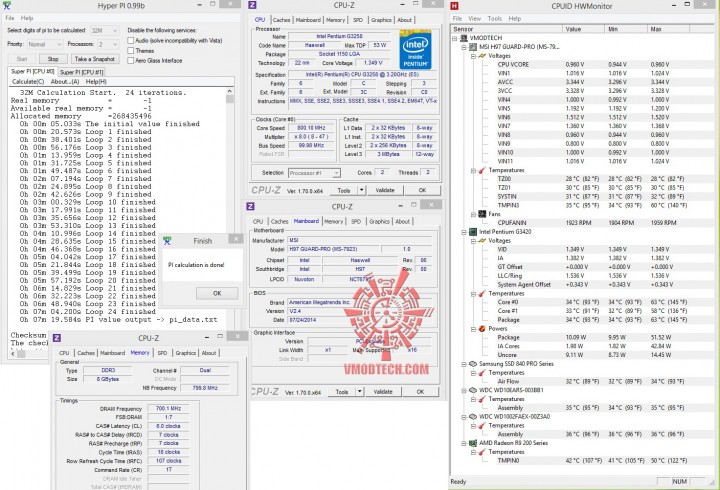The image size is (720, 490).
Task: Toggle the Aero Glass Interface checkbox
Action: click(131, 61)
